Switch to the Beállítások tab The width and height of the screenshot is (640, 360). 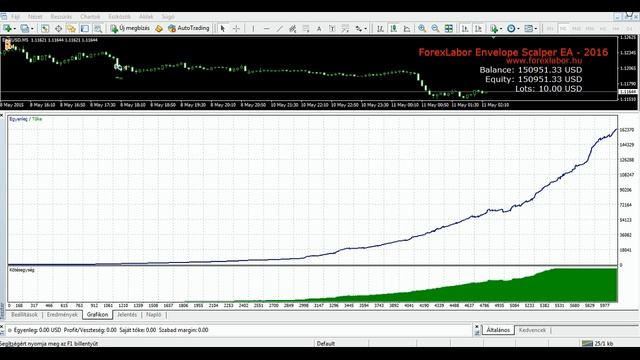(x=24, y=315)
